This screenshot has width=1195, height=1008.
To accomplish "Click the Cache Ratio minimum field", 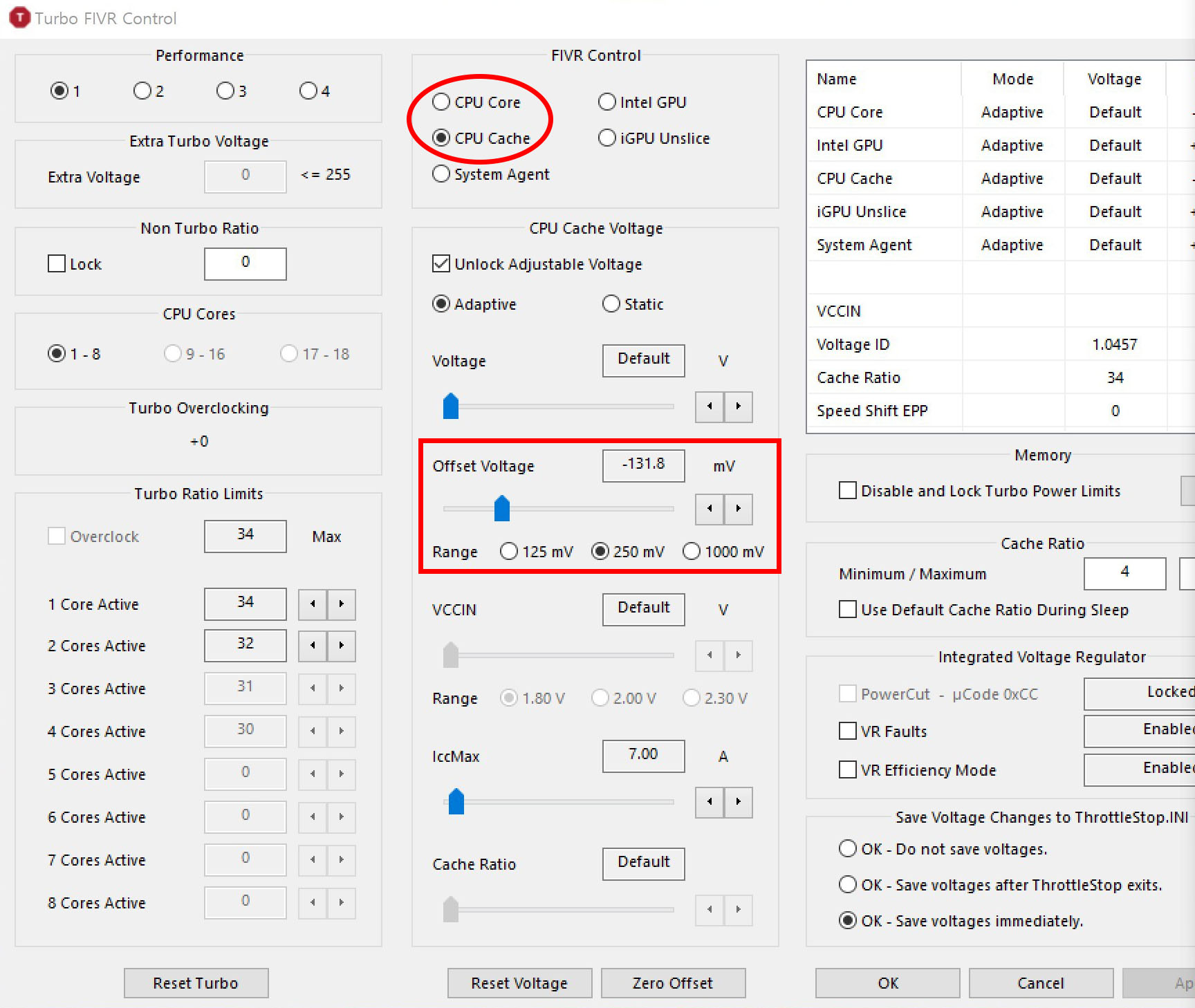I will 1125,573.
